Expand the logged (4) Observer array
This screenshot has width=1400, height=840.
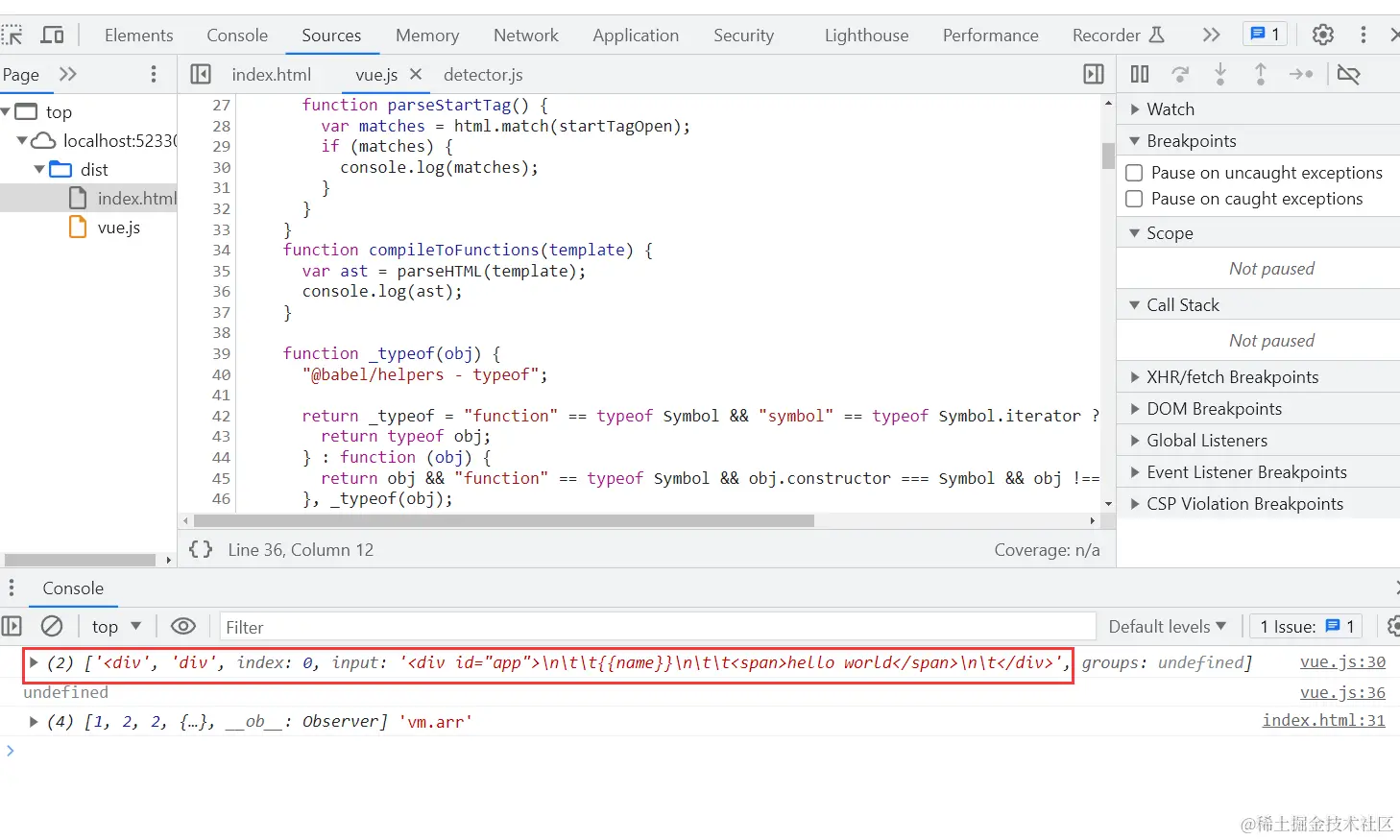click(x=34, y=721)
